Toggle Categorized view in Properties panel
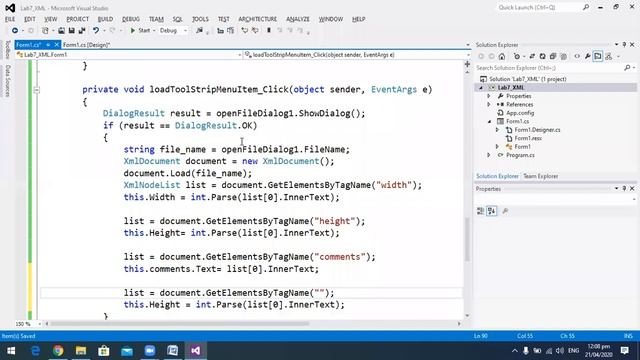Viewport: 640px width, 360px height. coord(481,211)
